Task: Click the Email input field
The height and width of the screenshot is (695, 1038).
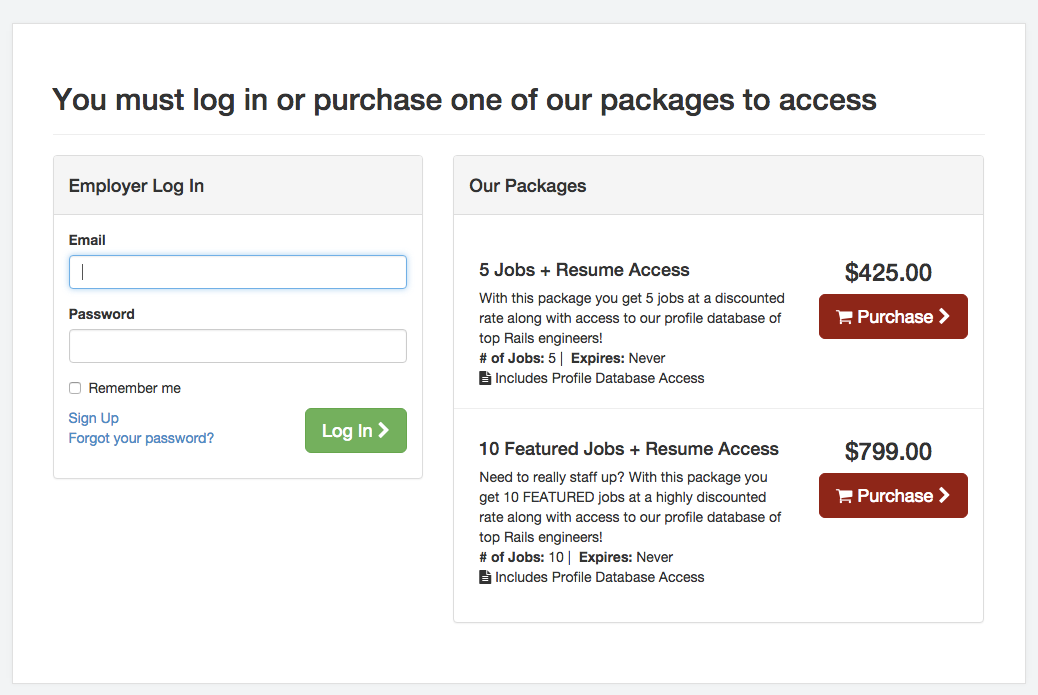Action: [237, 272]
